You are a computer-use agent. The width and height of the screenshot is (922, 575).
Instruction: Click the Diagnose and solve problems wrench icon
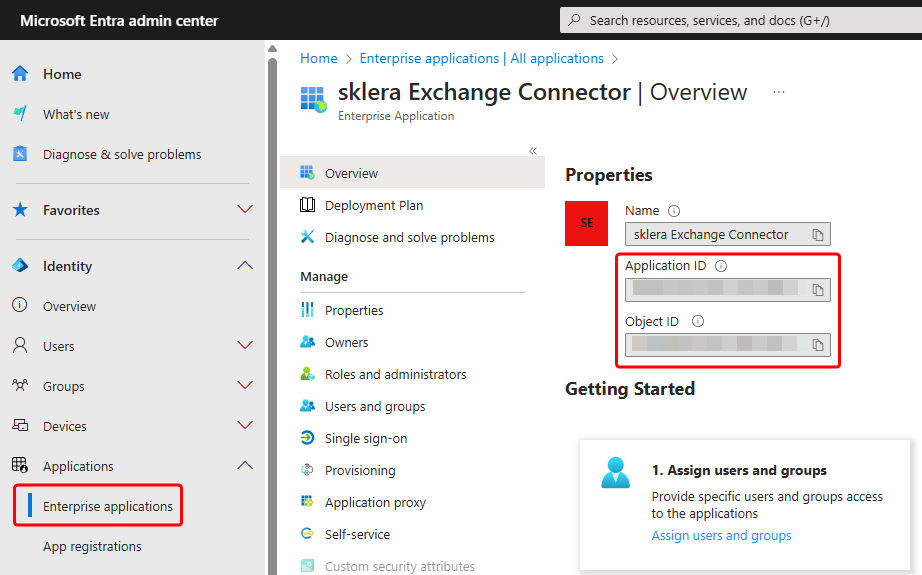coord(308,236)
